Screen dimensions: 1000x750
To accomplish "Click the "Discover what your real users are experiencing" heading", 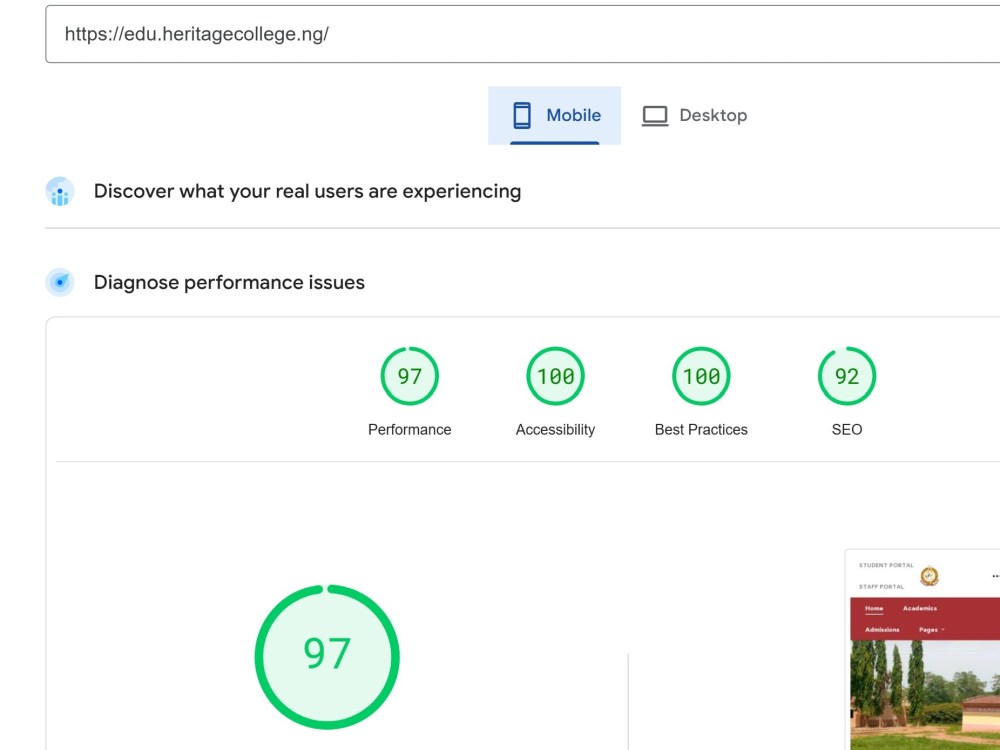I will click(x=307, y=191).
